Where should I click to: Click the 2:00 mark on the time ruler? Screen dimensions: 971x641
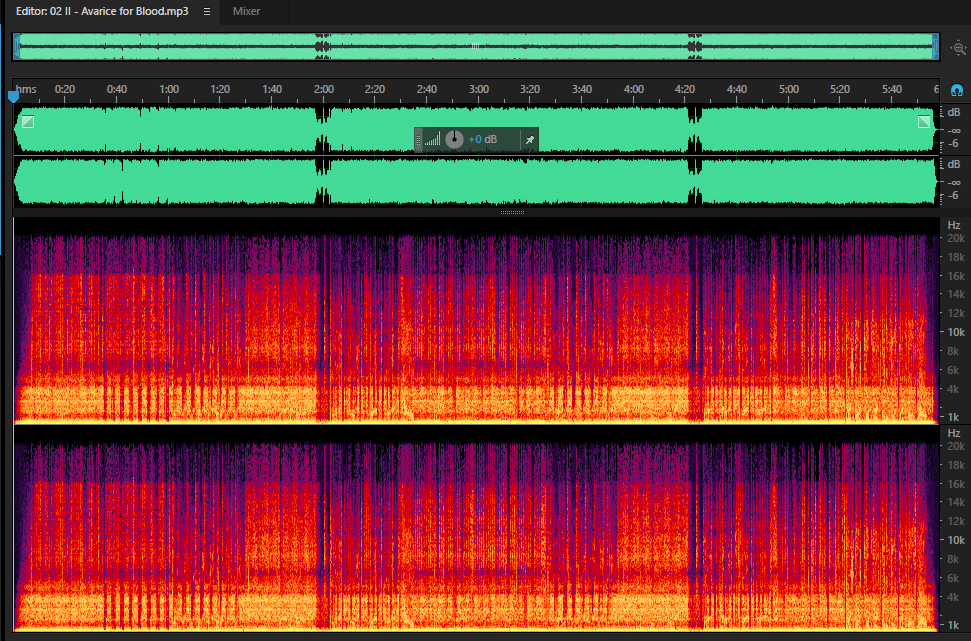coord(323,89)
